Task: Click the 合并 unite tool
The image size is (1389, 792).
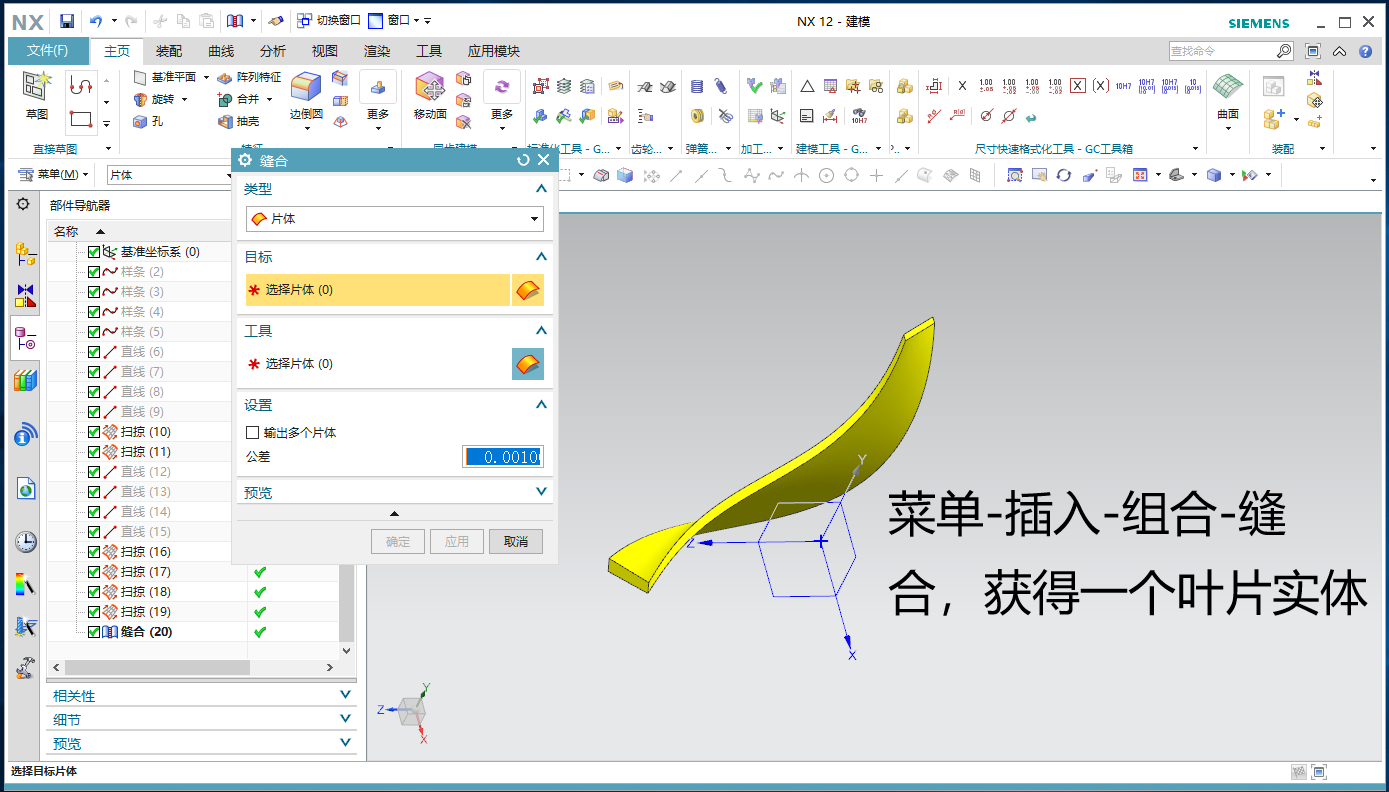Action: (239, 99)
